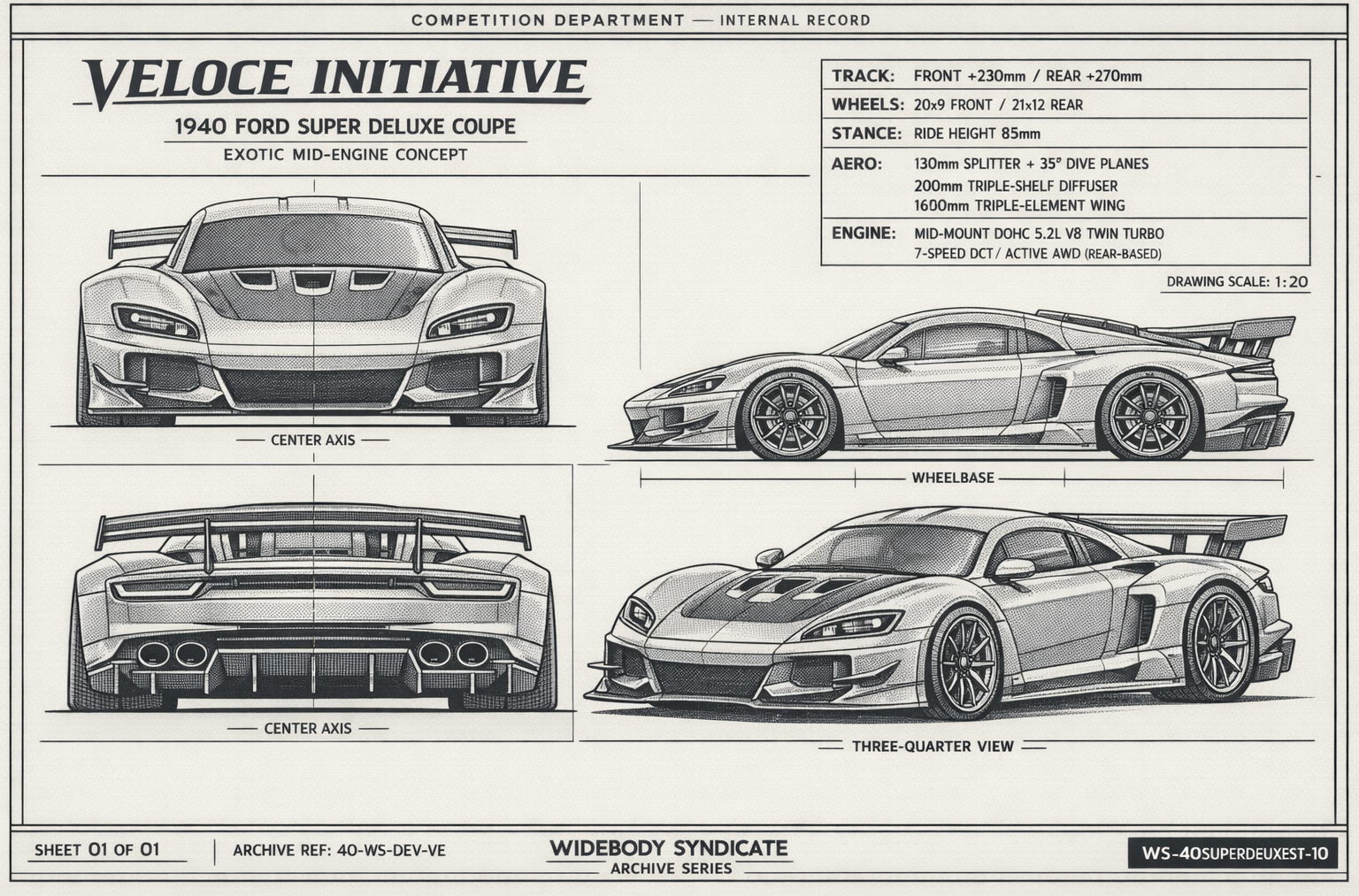This screenshot has width=1359, height=896.
Task: Click the side mirror in three-quarter view
Action: [1014, 569]
